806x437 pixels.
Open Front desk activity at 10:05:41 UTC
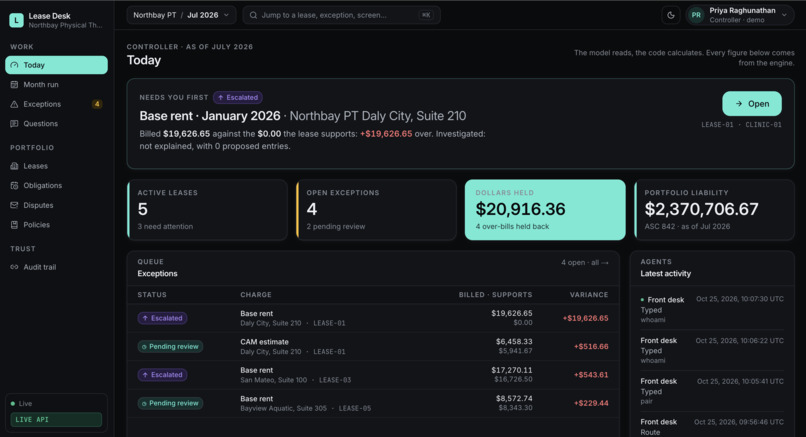[x=712, y=391]
